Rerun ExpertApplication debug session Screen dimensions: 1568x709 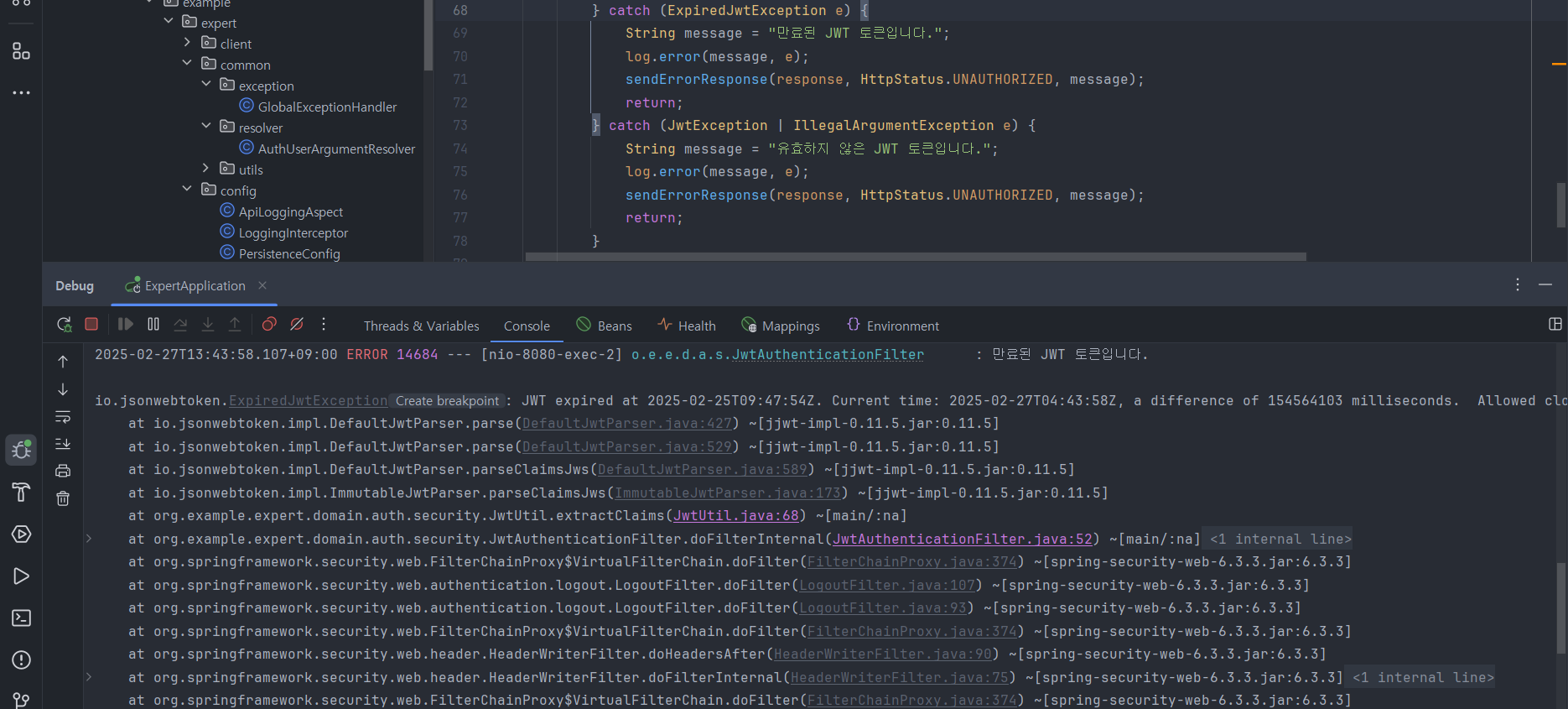click(64, 324)
